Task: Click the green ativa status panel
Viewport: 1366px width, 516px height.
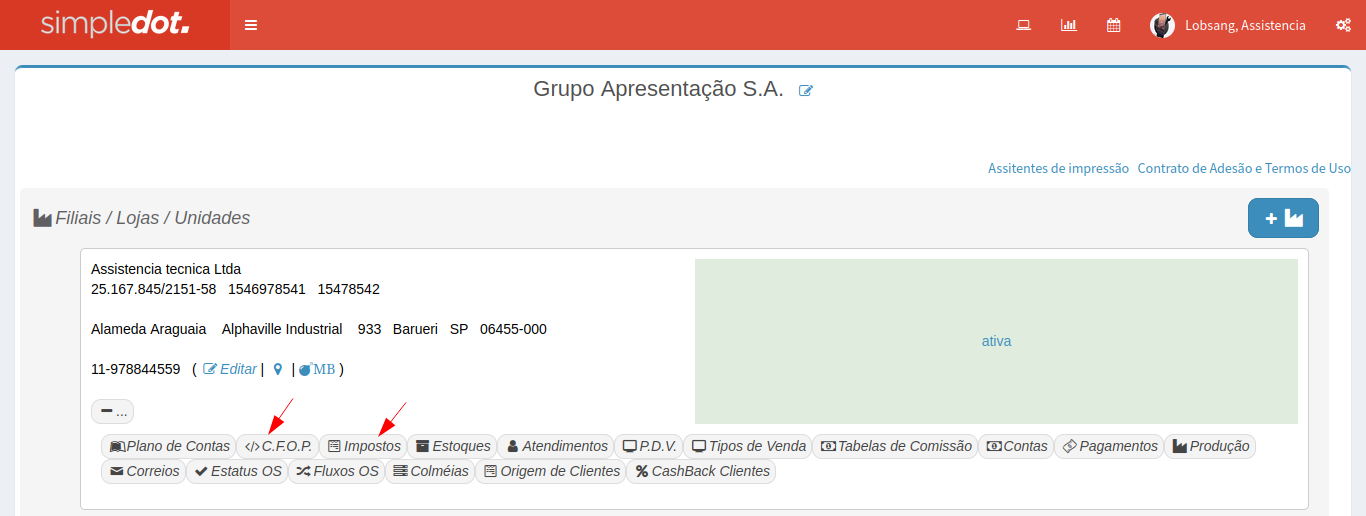Action: click(x=996, y=341)
